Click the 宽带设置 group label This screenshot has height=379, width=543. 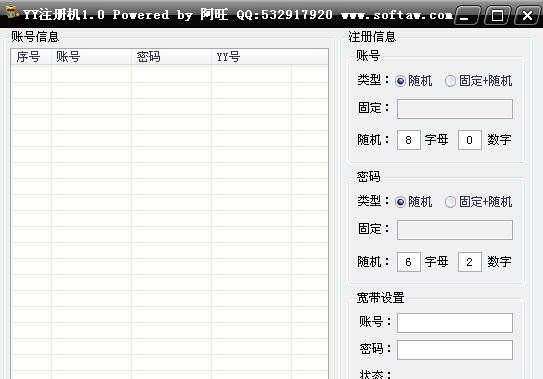[381, 298]
